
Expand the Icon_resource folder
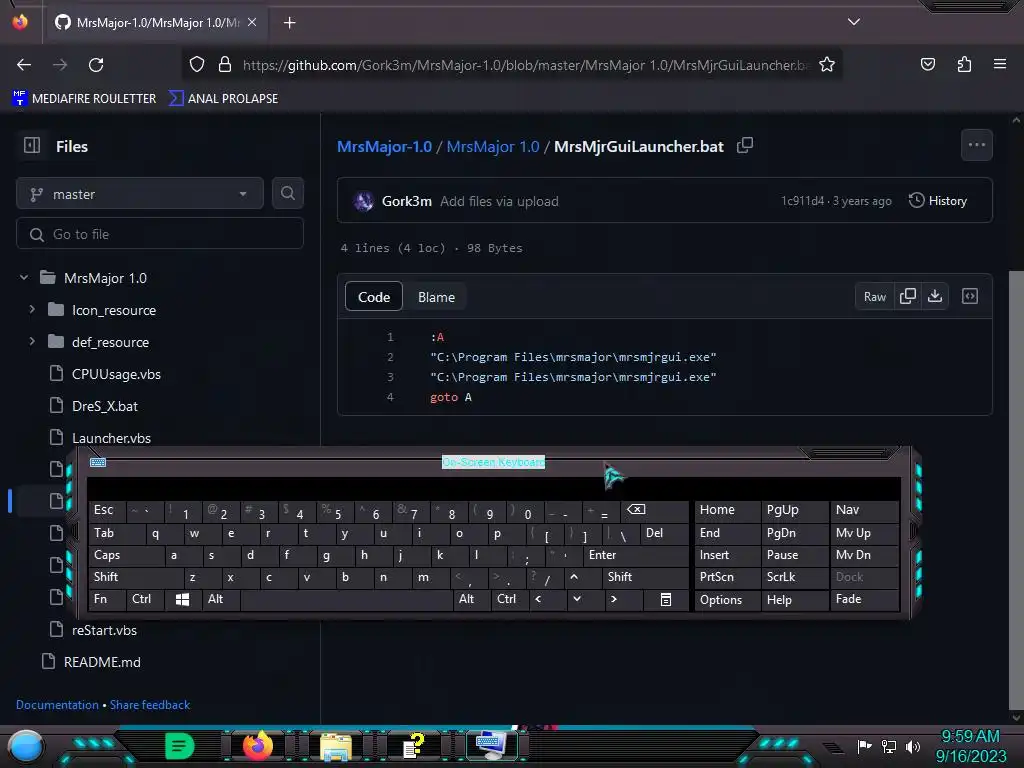coord(32,310)
